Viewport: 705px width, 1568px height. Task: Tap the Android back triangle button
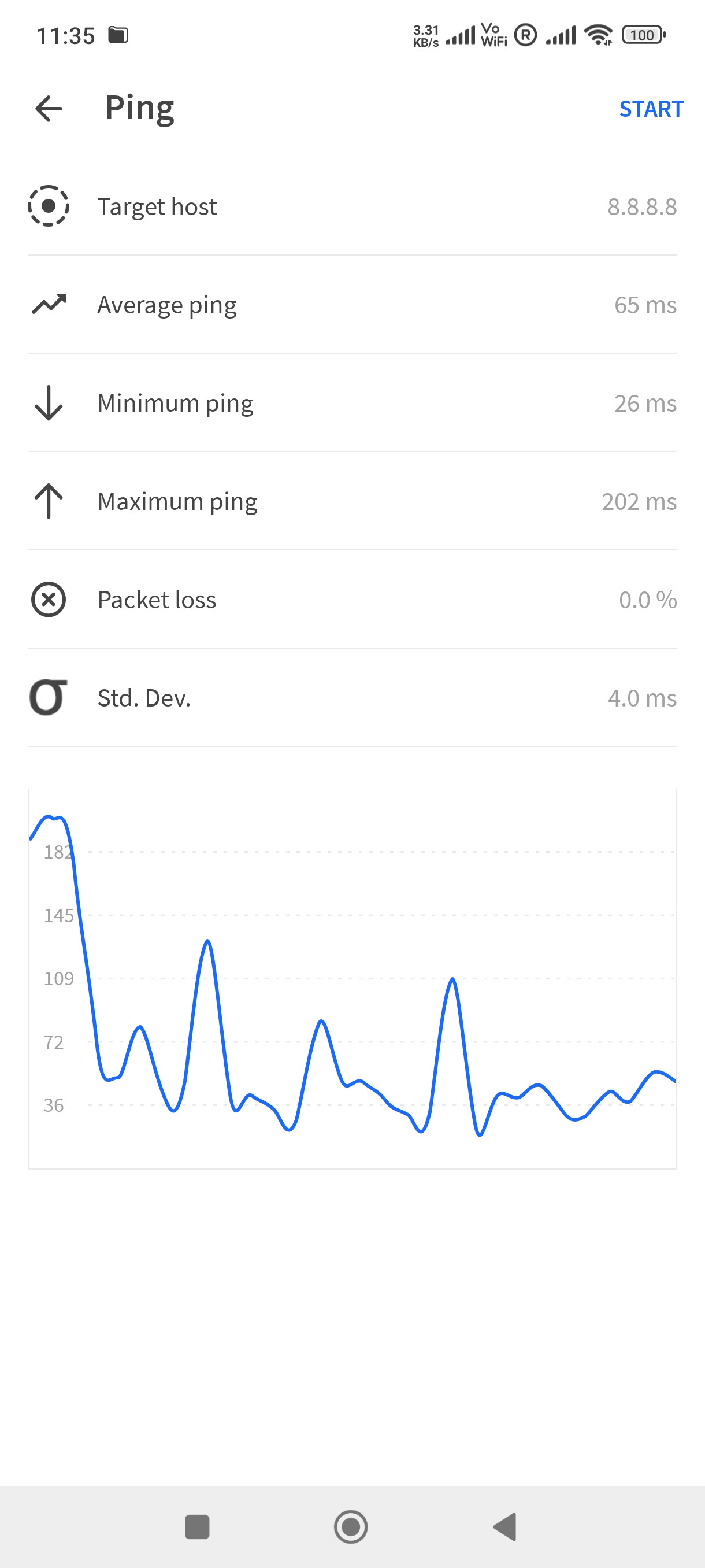click(x=505, y=1526)
